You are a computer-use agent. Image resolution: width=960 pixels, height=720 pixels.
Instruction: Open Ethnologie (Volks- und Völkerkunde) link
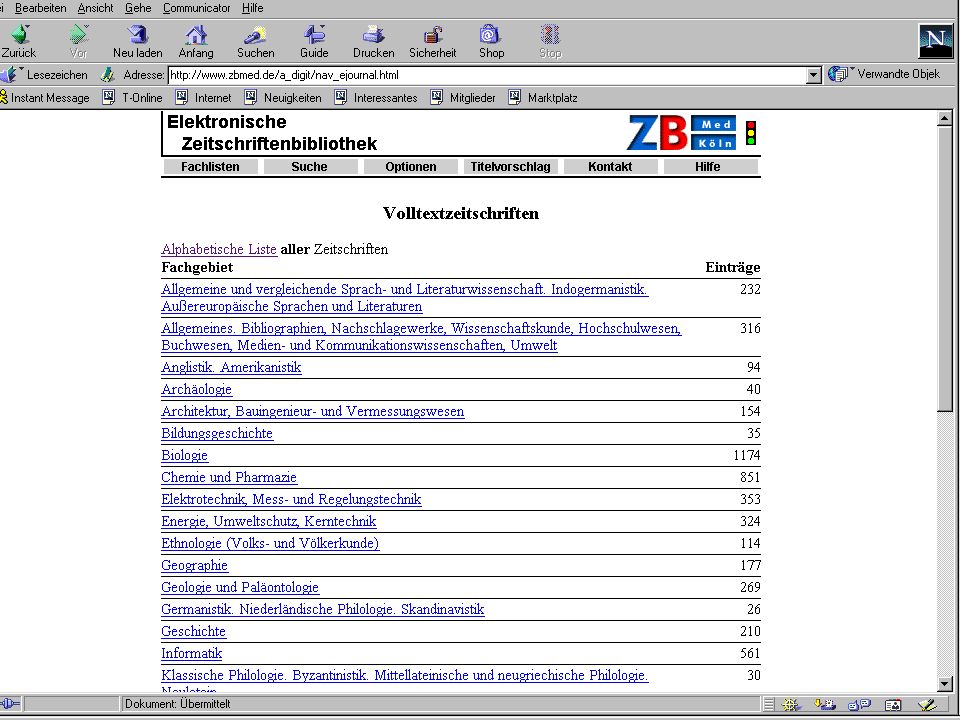(270, 544)
